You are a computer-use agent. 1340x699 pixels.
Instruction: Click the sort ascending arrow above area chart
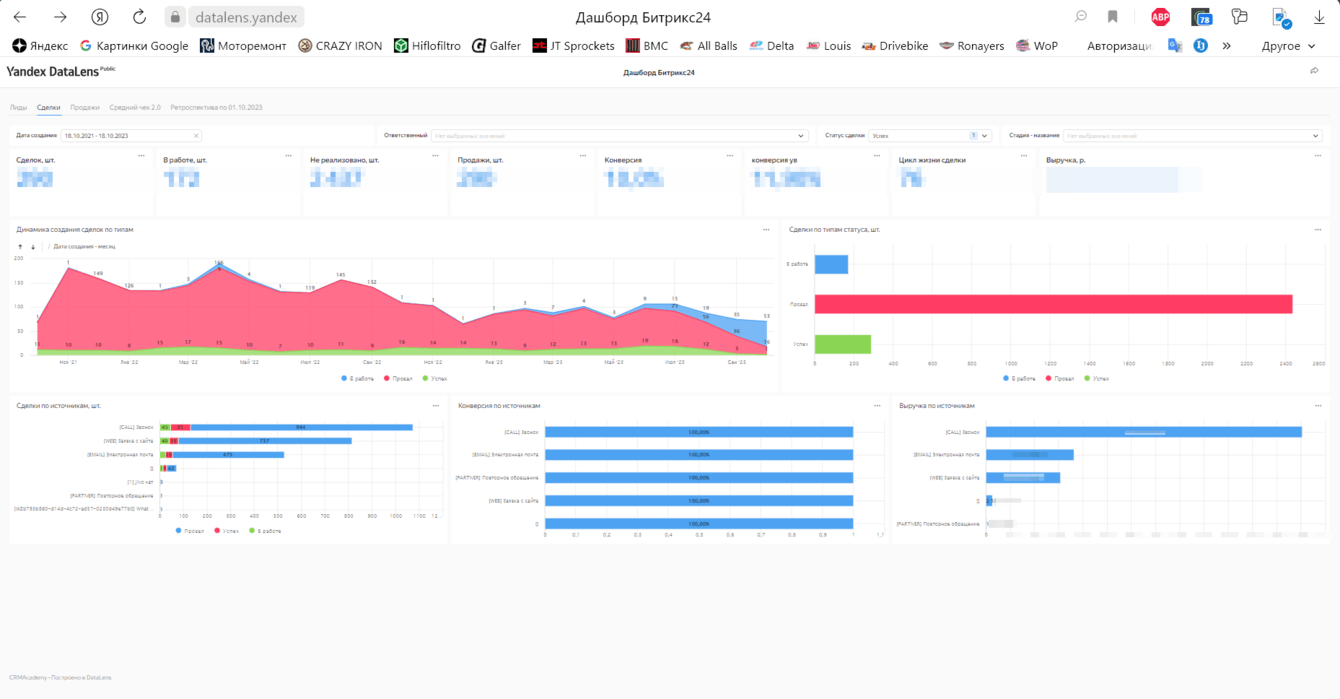pos(21,246)
